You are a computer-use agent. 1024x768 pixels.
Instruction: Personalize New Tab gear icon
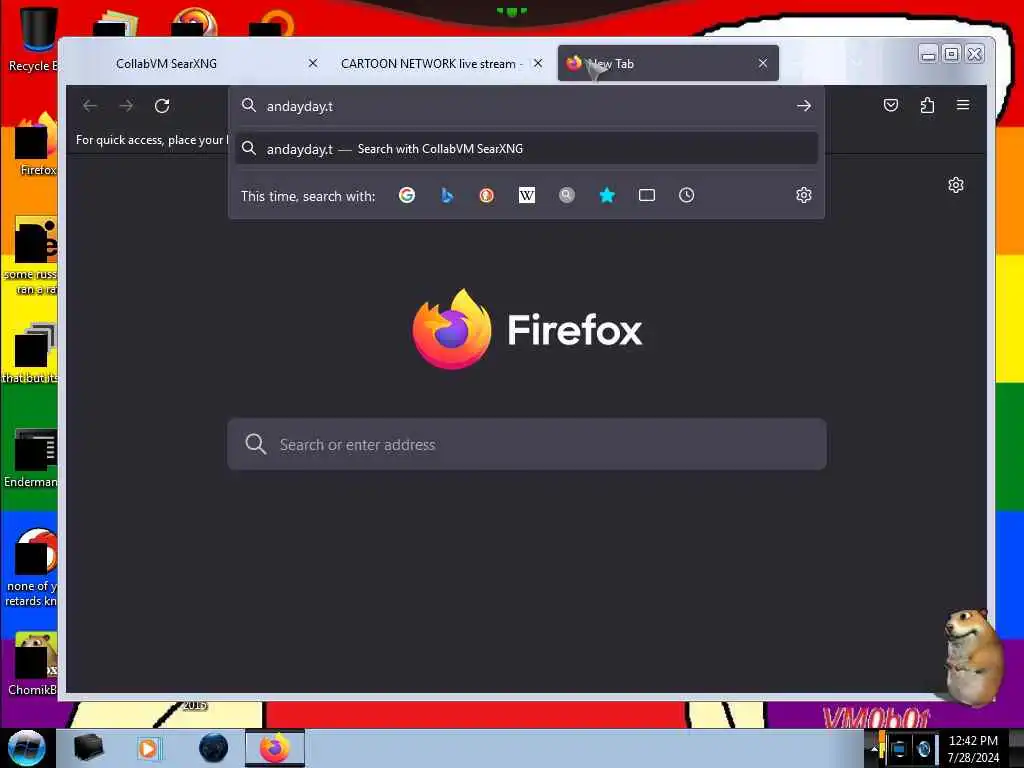click(955, 185)
